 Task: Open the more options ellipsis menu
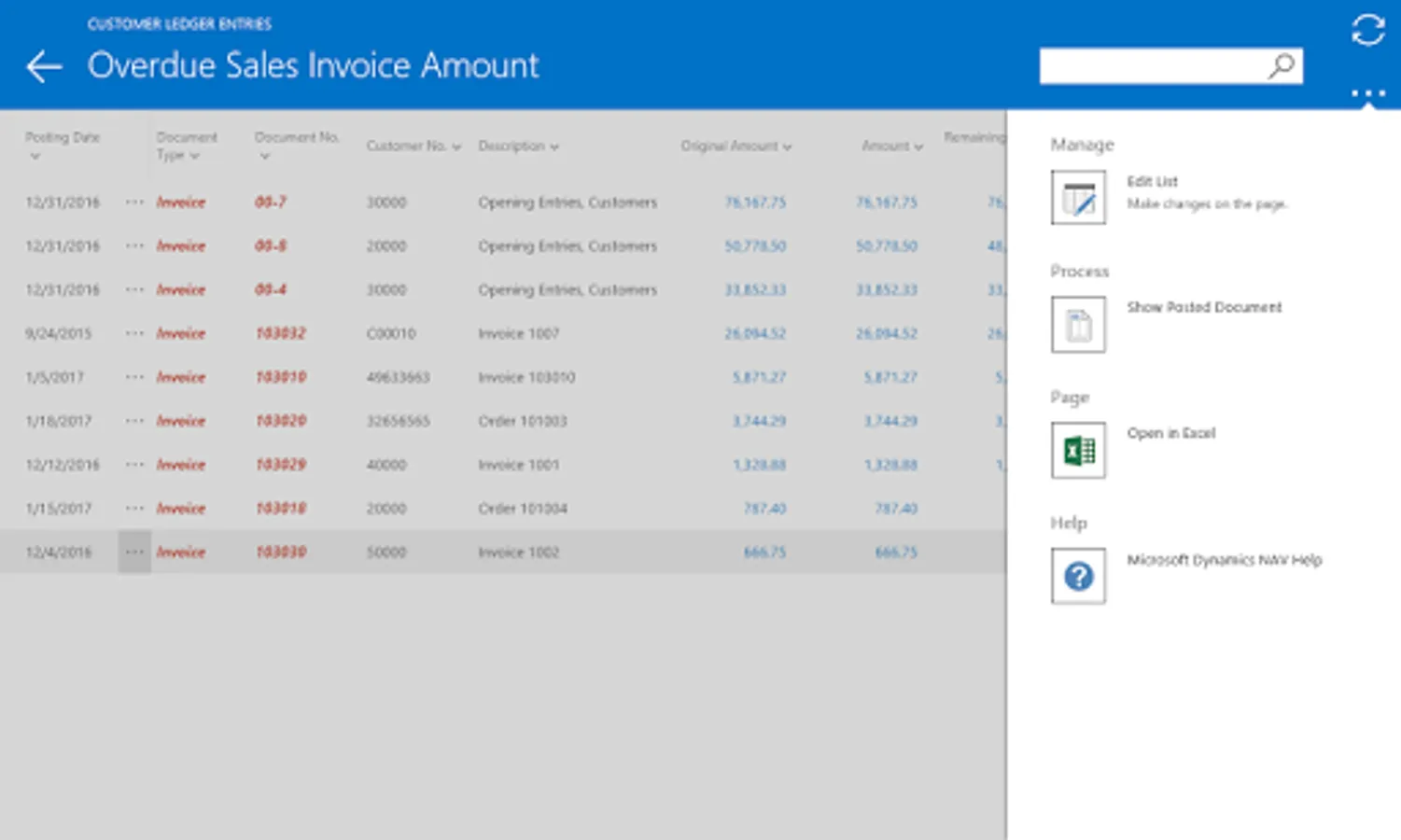pos(1367,93)
